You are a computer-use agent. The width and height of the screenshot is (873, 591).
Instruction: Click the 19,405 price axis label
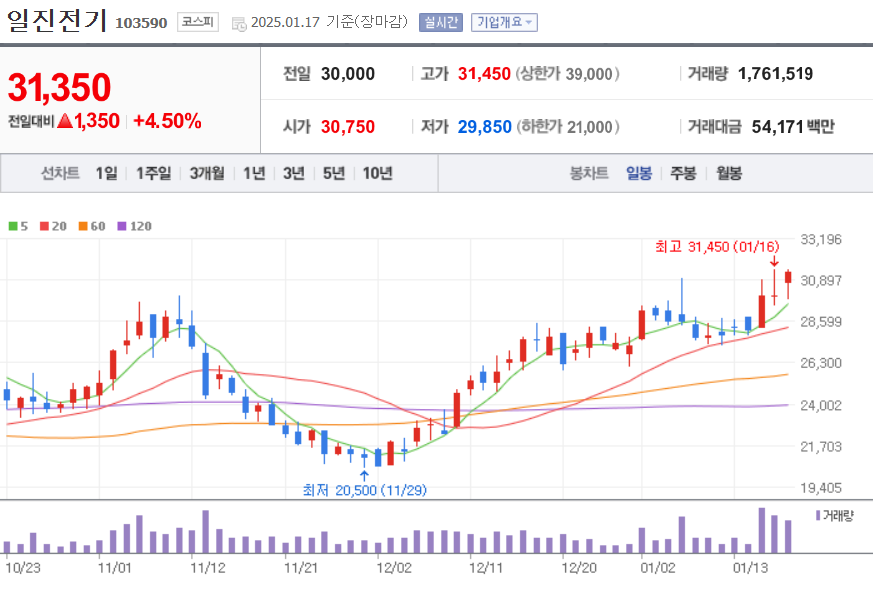[821, 488]
